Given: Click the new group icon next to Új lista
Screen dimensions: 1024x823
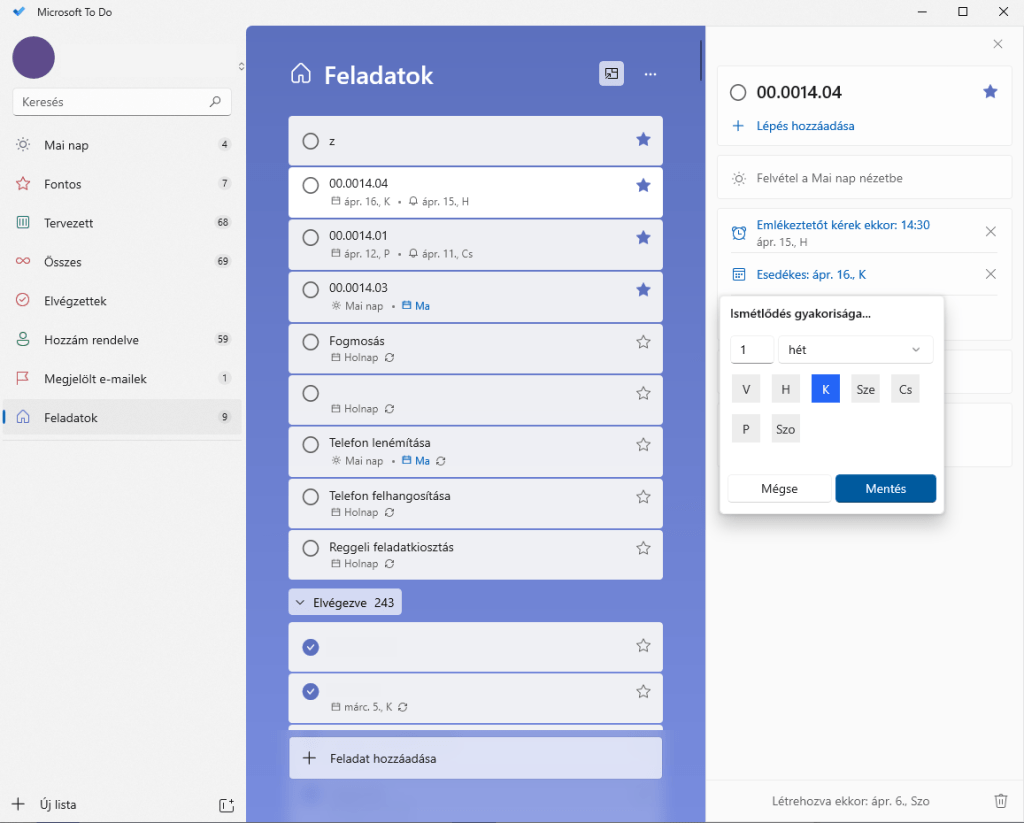Looking at the screenshot, I should (x=226, y=805).
